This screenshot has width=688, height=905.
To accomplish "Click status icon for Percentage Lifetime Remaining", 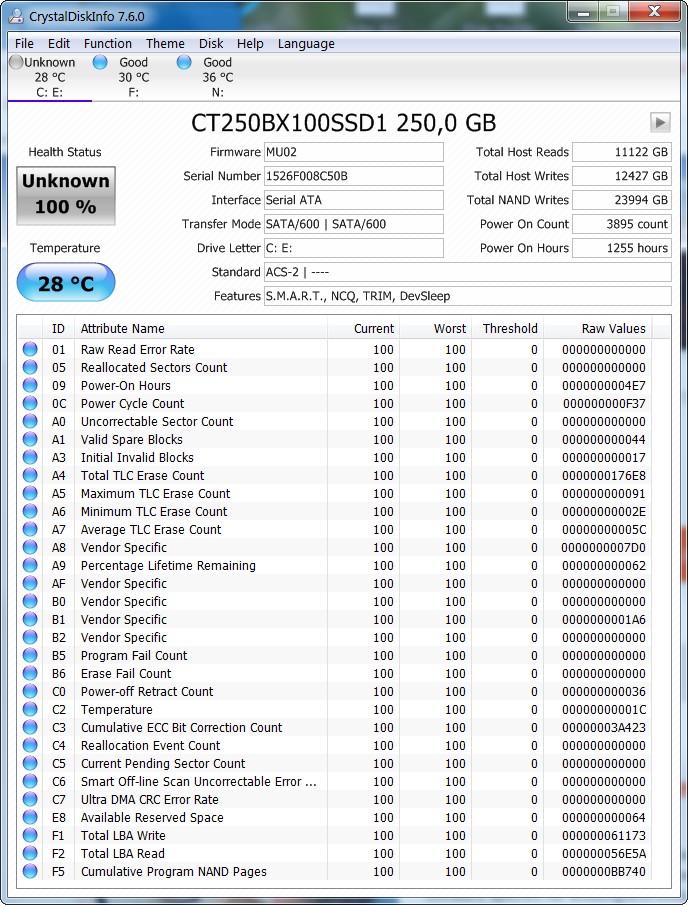I will (x=30, y=565).
